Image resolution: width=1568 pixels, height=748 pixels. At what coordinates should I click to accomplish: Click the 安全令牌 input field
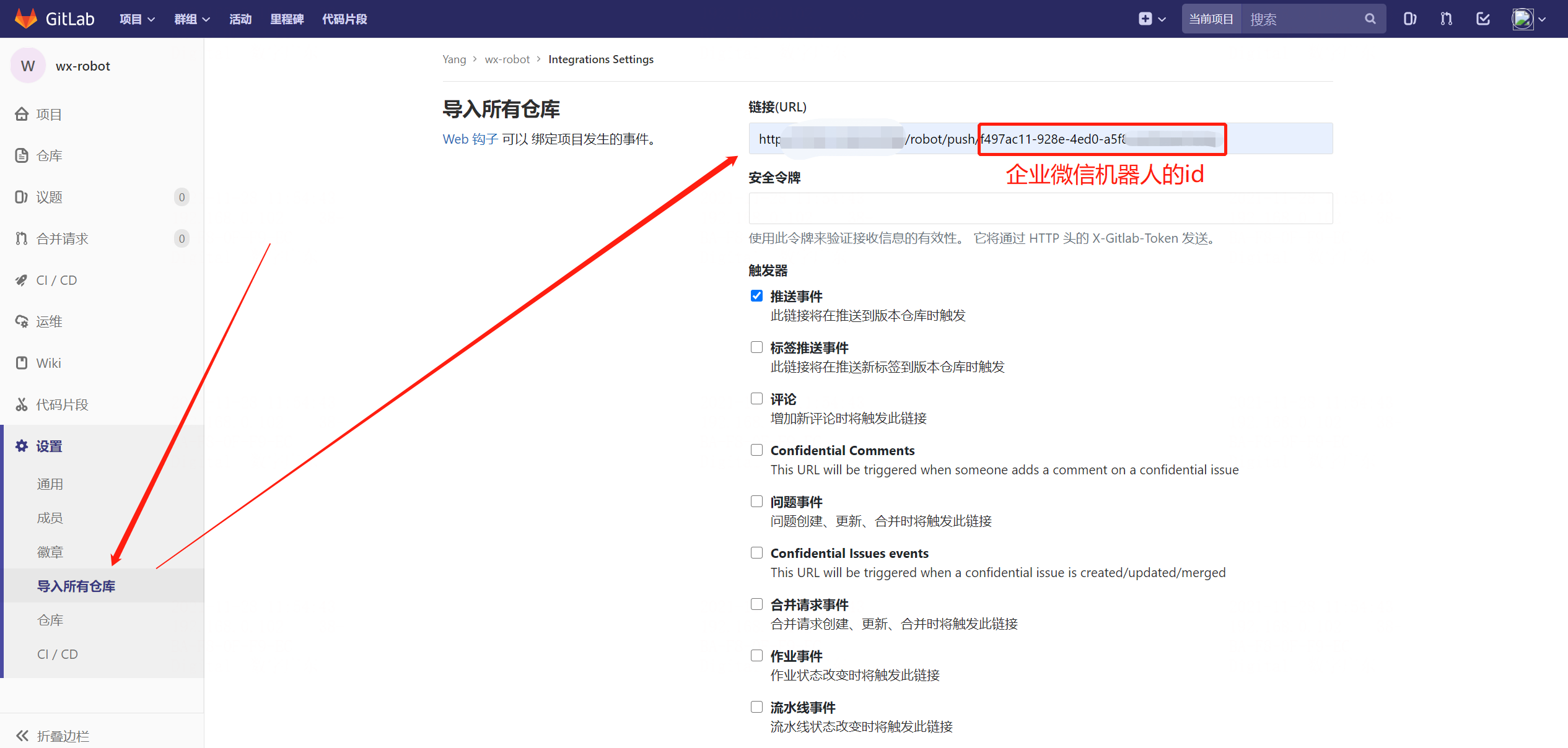pos(1040,208)
